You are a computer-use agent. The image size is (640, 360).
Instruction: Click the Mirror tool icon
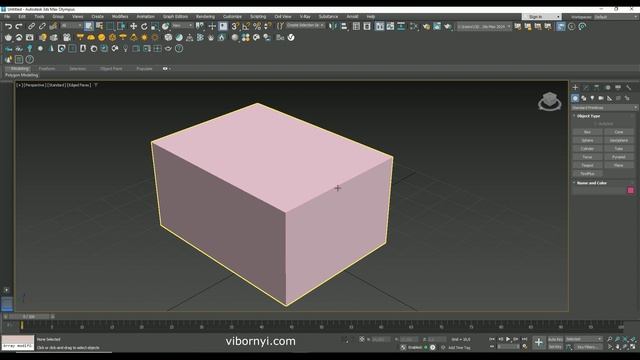(x=333, y=27)
